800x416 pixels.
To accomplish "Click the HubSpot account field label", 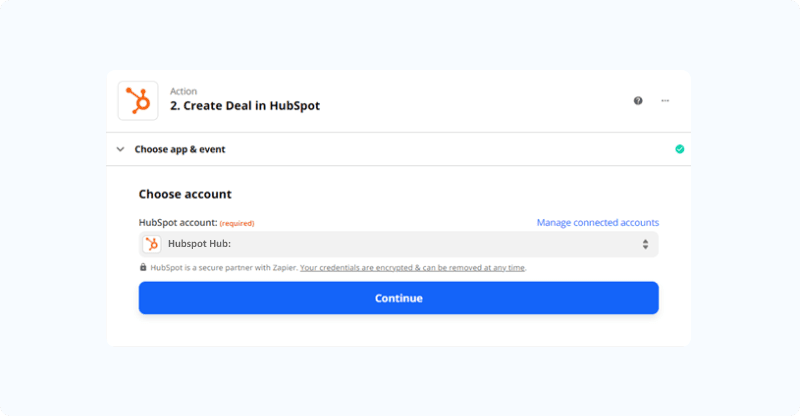I will (x=178, y=223).
